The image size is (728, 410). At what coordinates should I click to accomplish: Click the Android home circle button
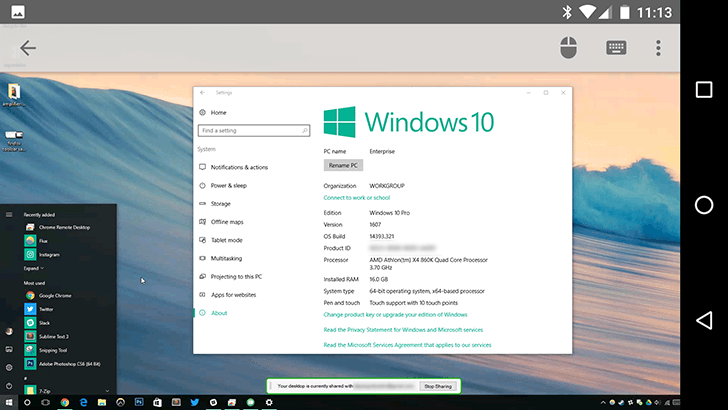(x=704, y=205)
